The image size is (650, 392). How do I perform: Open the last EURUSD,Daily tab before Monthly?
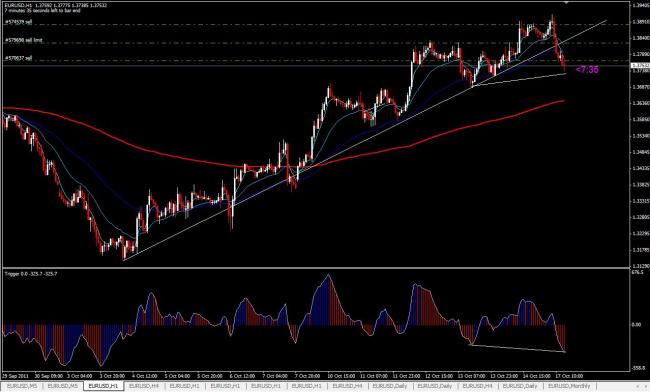coord(520,386)
